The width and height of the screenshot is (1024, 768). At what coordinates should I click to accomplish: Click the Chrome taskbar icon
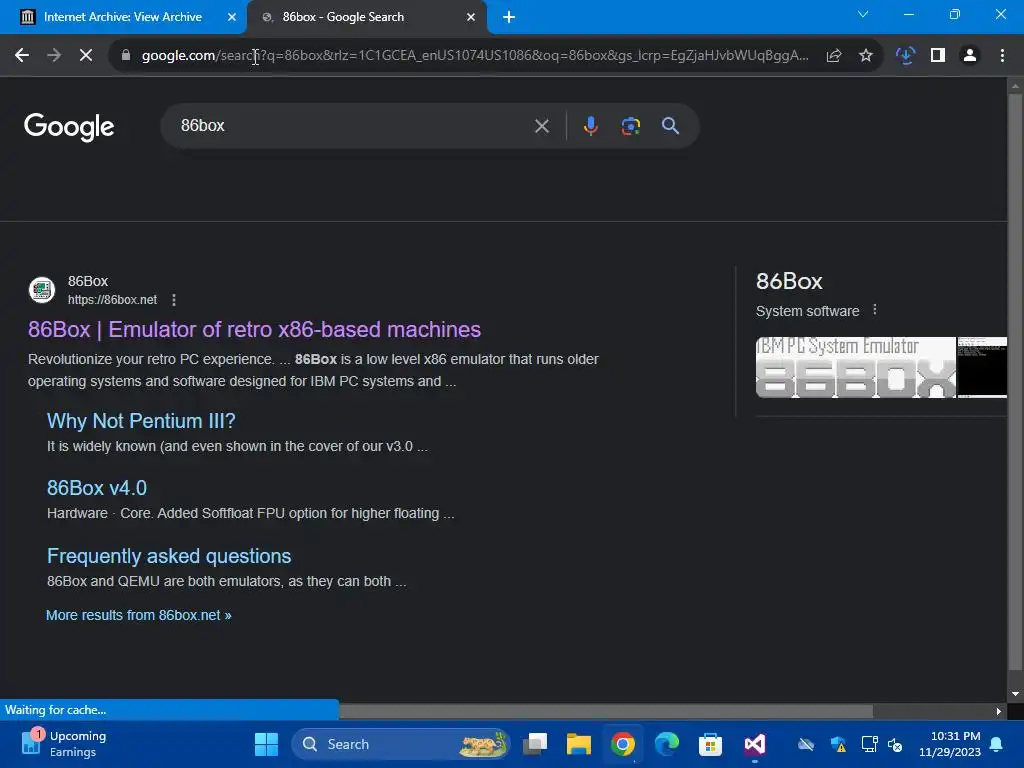[x=623, y=744]
